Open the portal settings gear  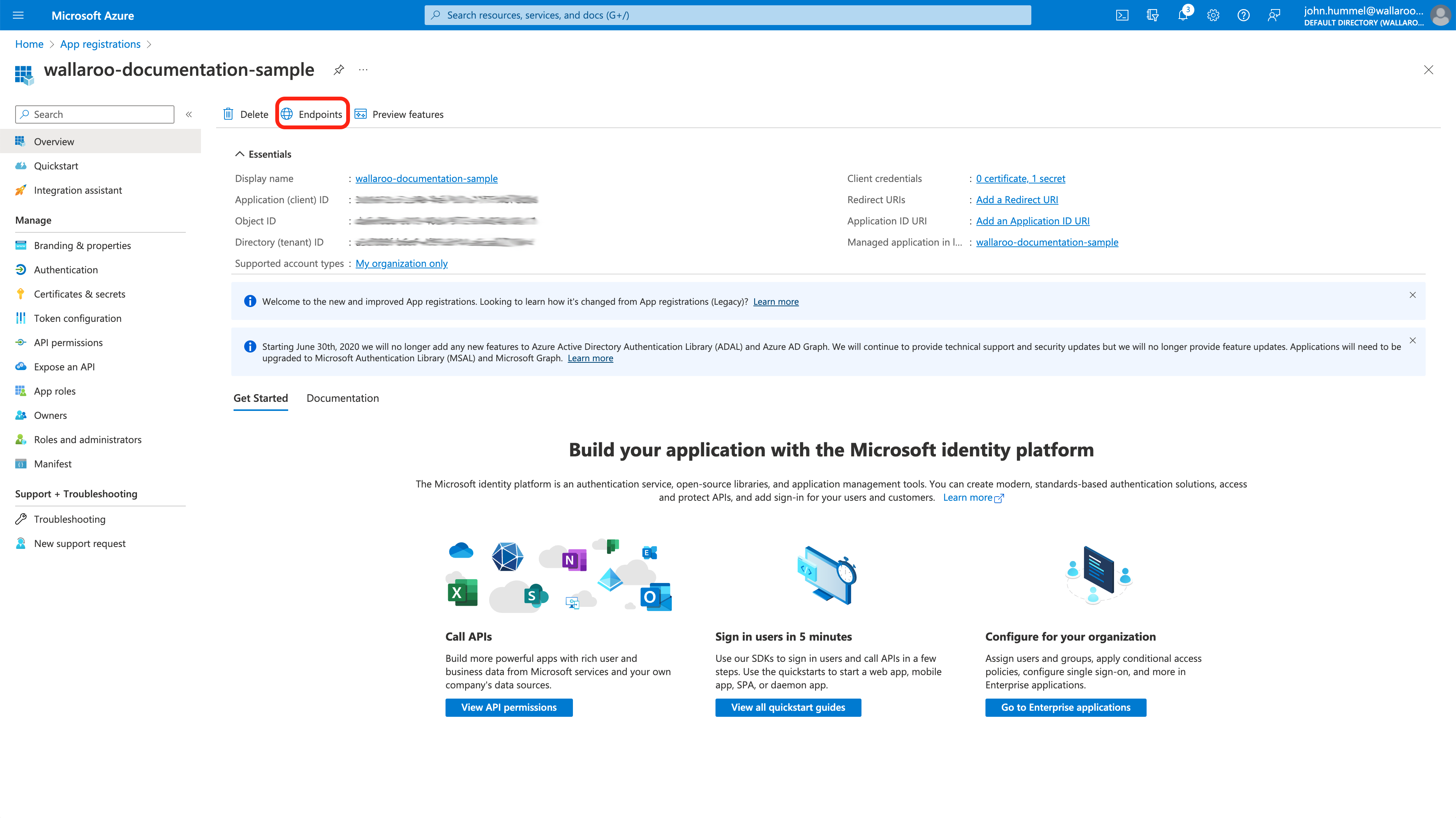(x=1213, y=15)
